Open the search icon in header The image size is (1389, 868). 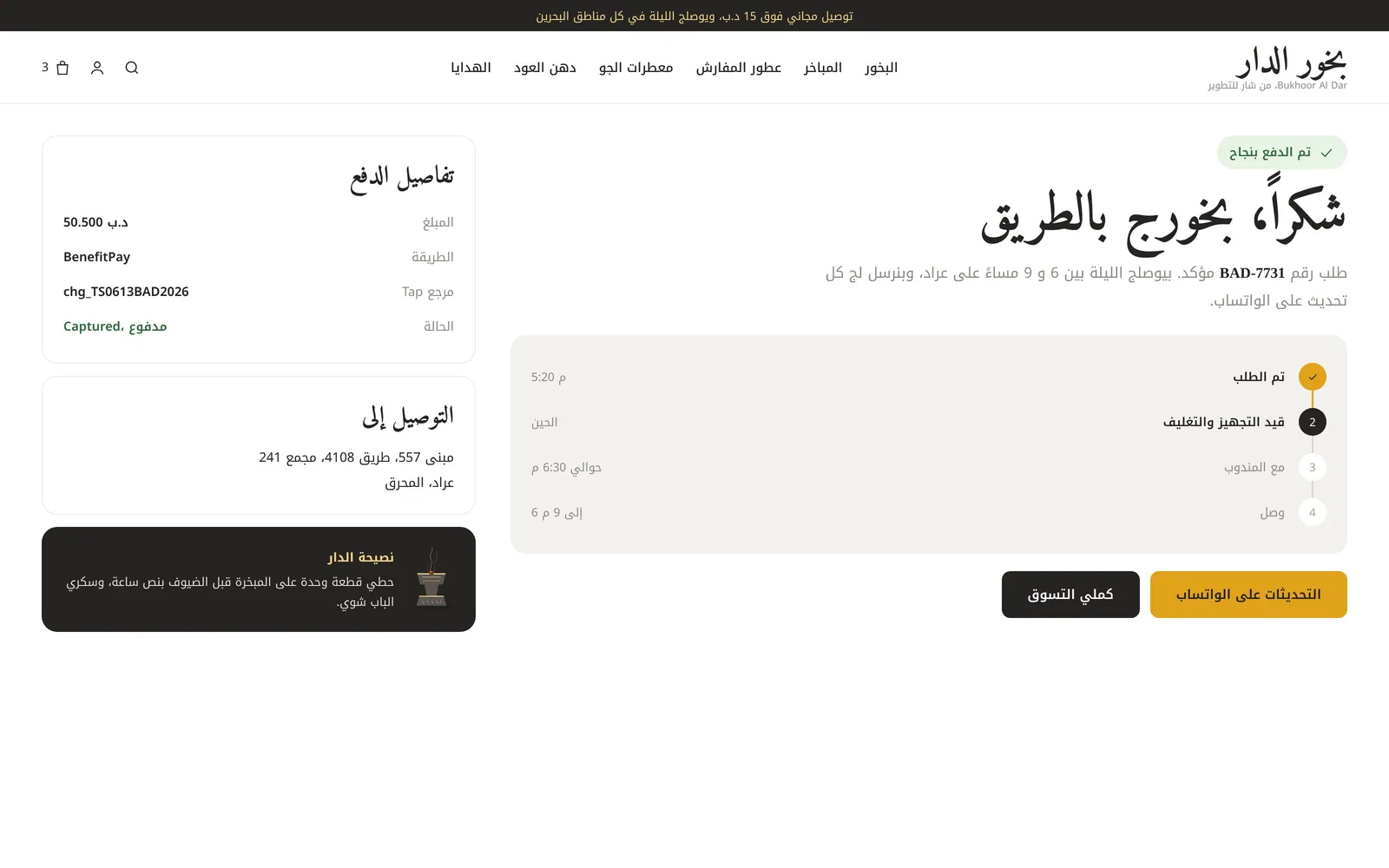(132, 68)
